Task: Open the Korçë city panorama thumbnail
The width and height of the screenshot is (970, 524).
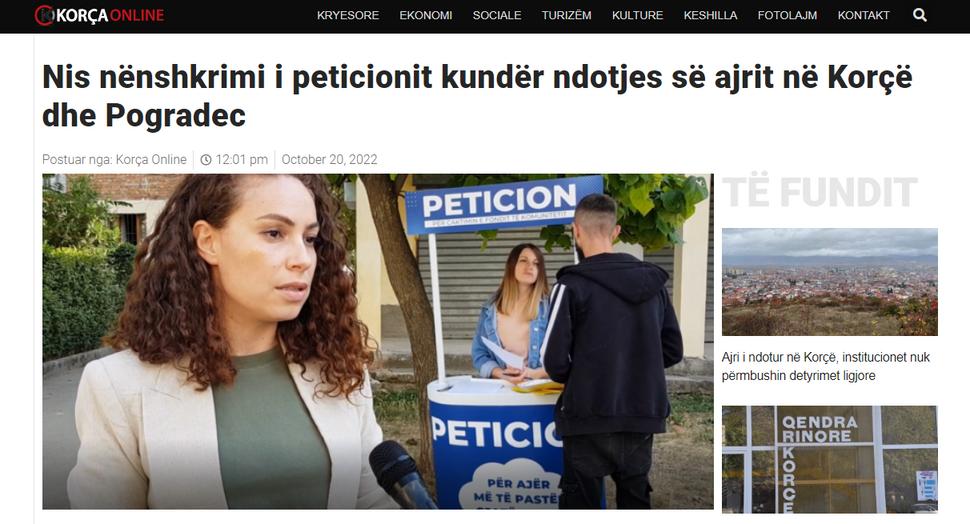Action: pos(830,282)
